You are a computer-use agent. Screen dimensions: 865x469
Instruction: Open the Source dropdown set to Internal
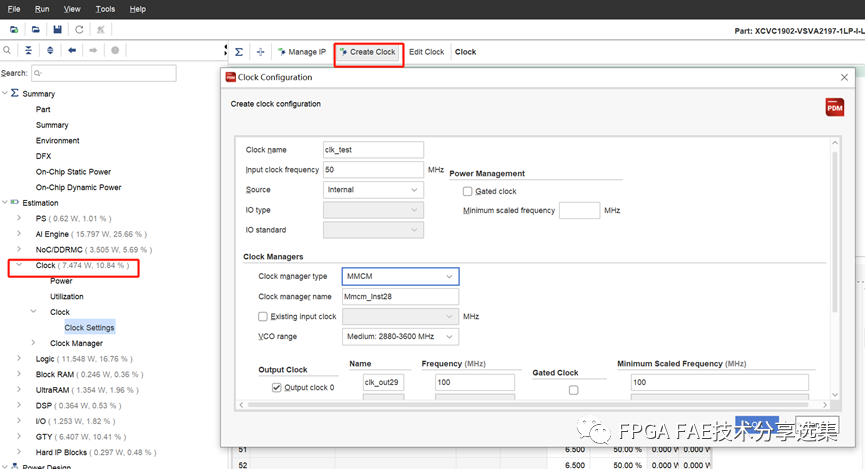click(x=373, y=190)
